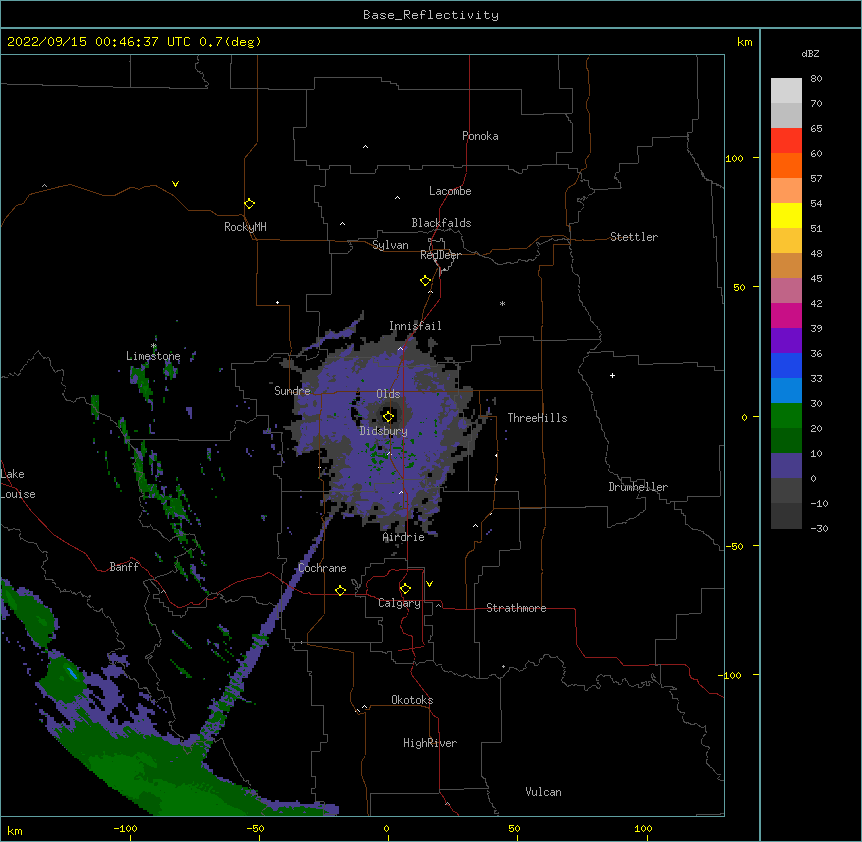Click the -30 value in the dBZ legend
This screenshot has height=842, width=862.
pyautogui.click(x=820, y=529)
